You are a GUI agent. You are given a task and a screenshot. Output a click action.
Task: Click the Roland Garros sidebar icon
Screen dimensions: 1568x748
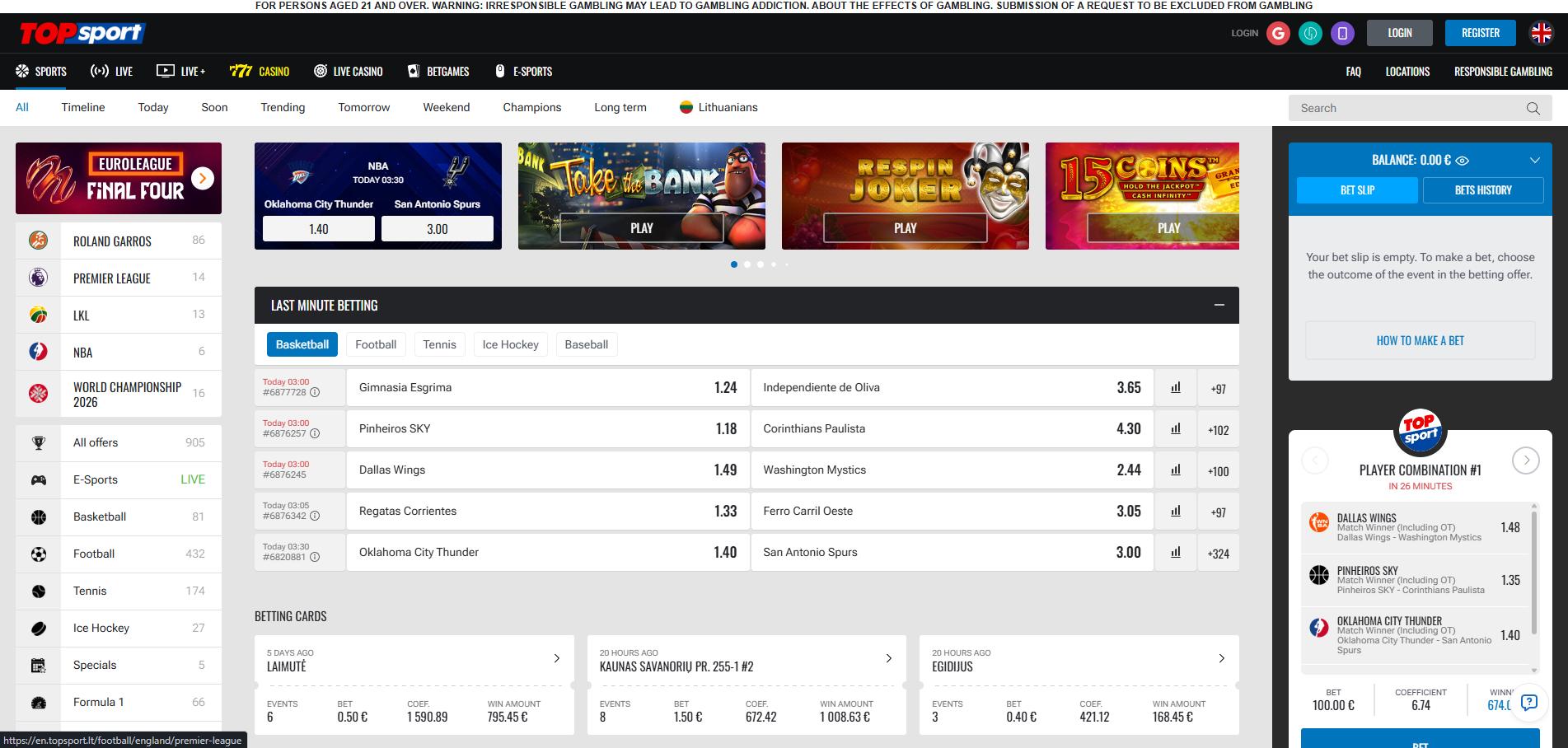(x=38, y=241)
